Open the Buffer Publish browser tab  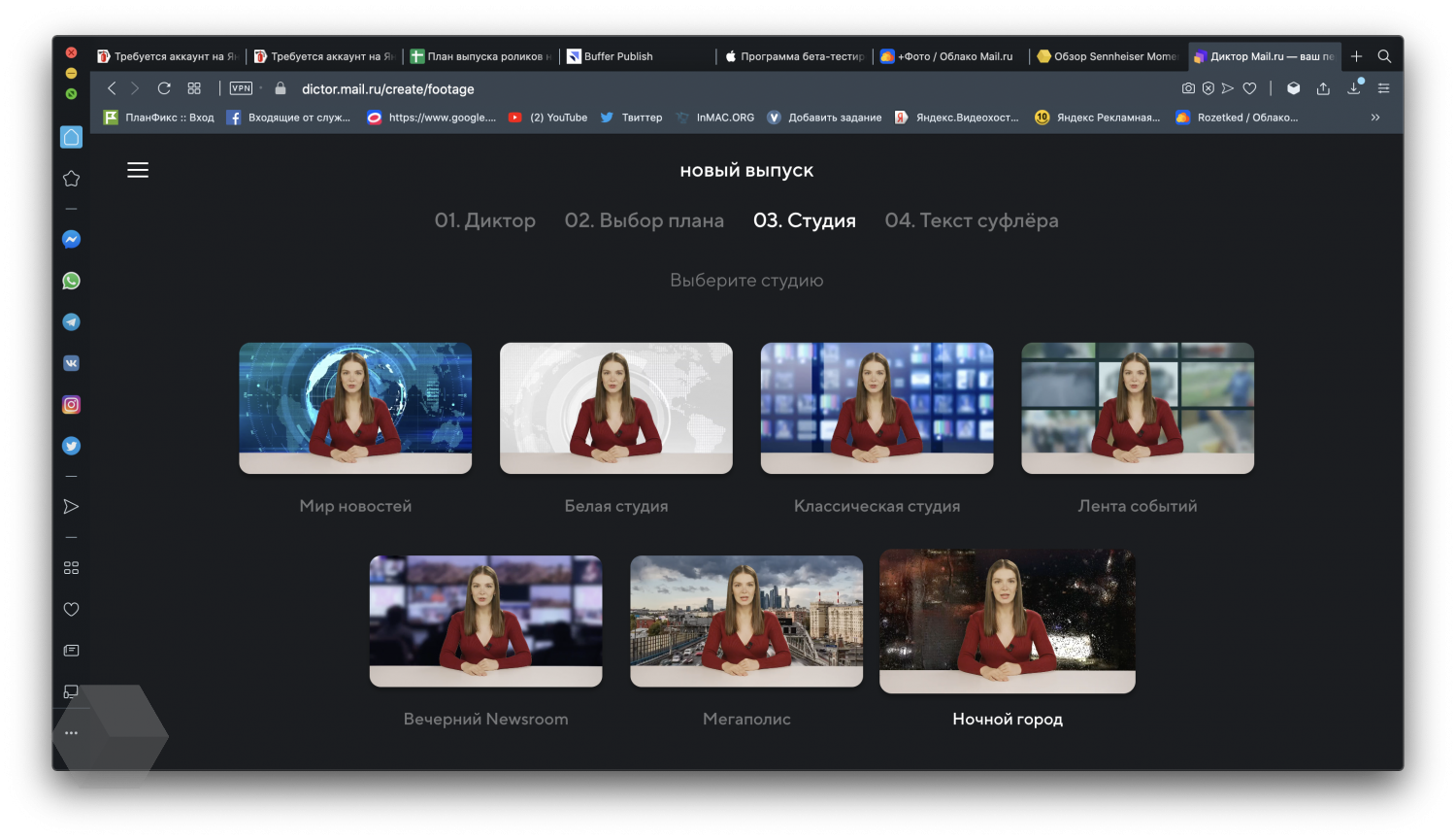click(617, 56)
